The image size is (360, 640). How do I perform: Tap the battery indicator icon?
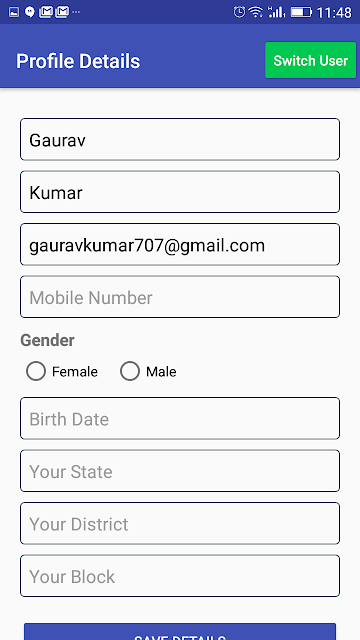[x=301, y=12]
